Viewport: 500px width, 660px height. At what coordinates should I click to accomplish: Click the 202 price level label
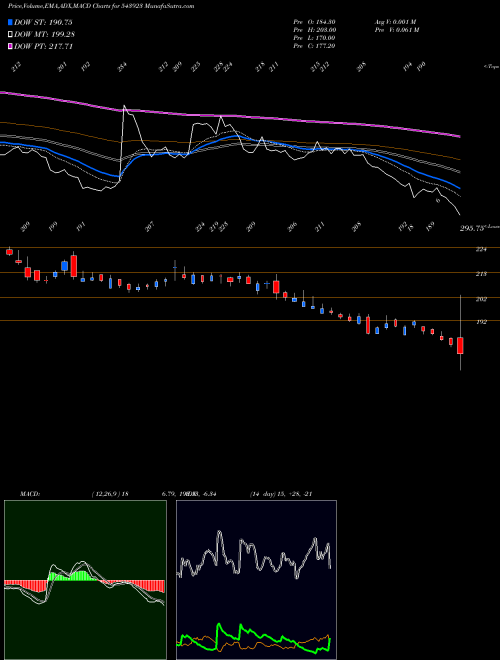point(481,299)
